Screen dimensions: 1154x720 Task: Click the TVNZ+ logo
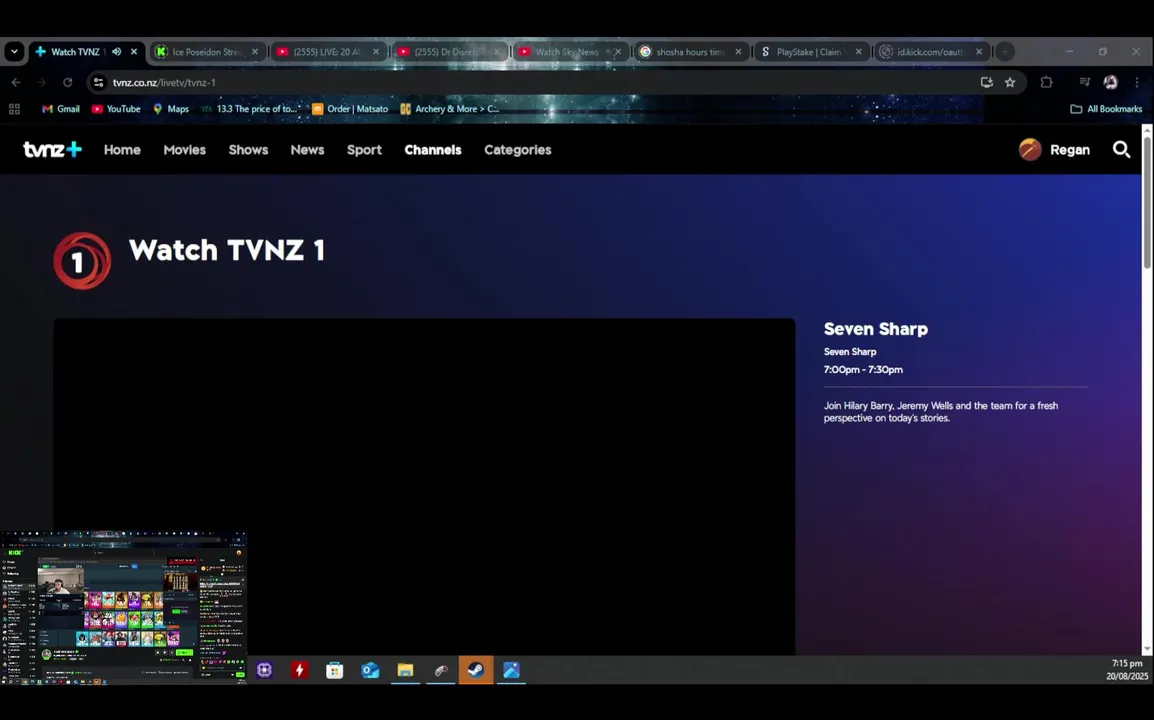[52, 149]
